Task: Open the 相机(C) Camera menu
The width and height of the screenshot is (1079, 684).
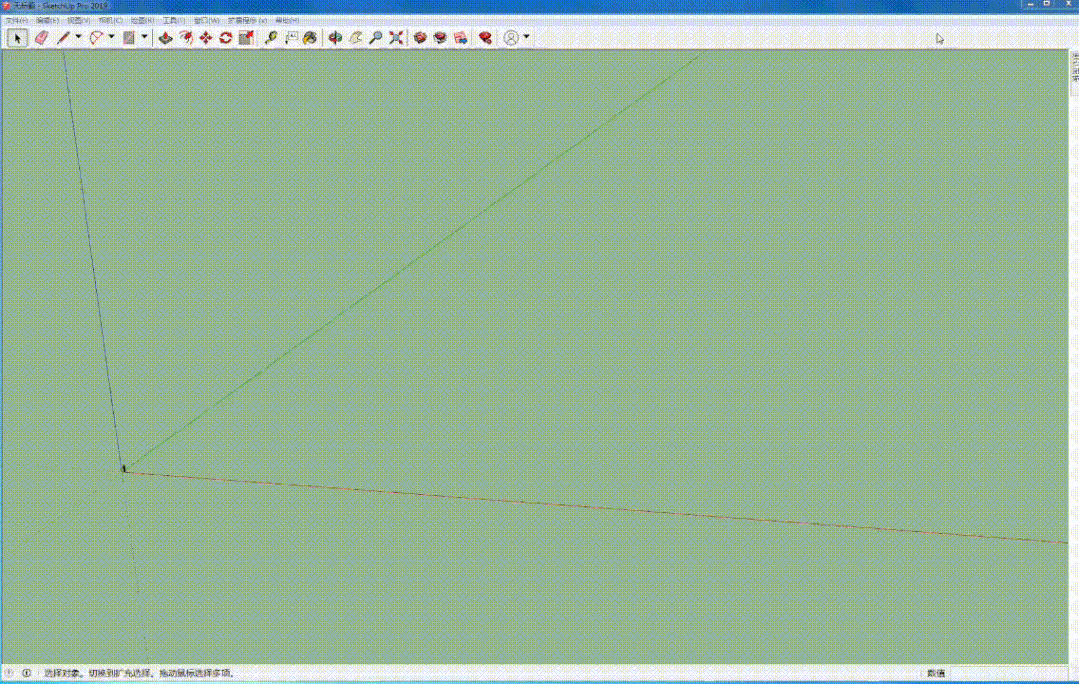Action: (x=110, y=21)
